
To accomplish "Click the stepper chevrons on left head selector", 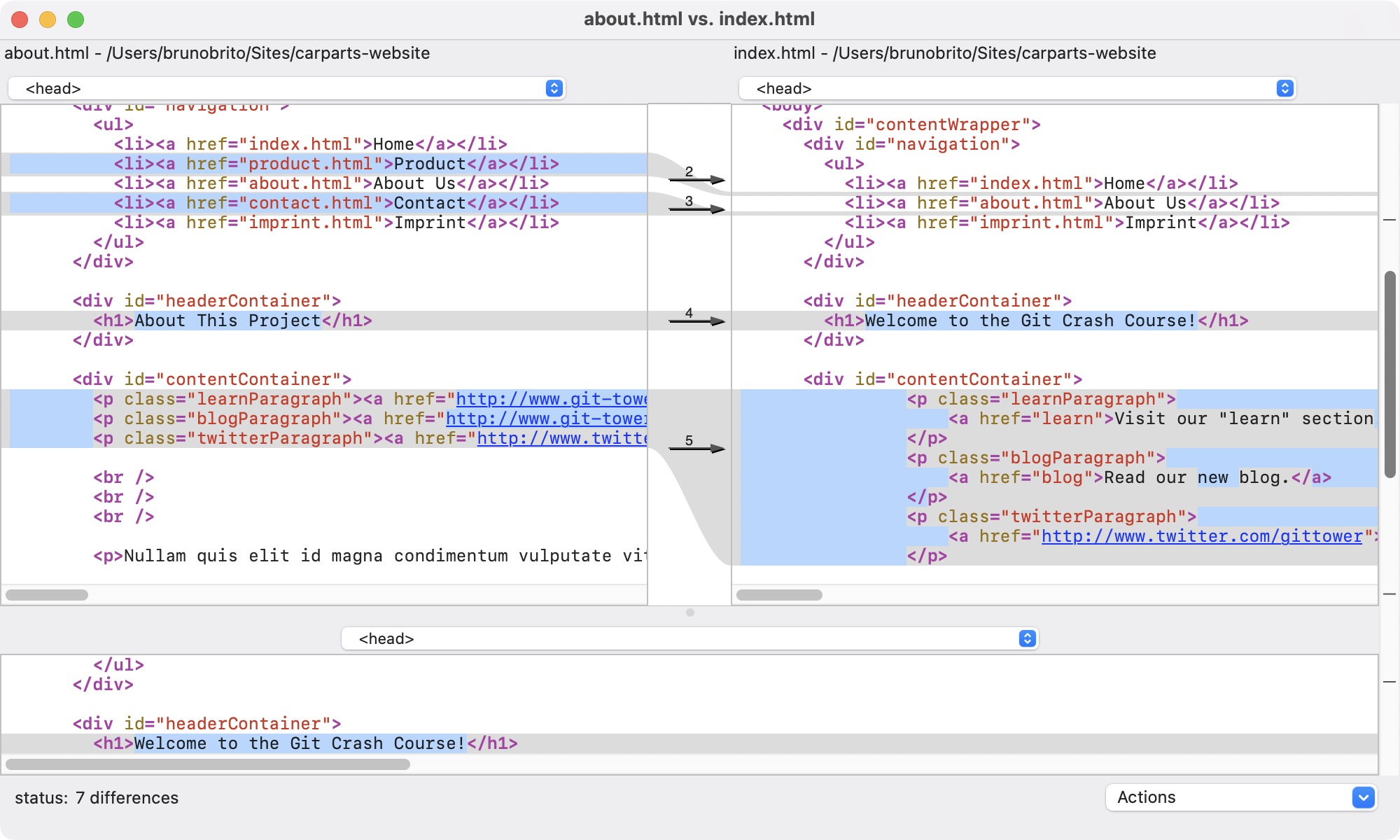I will (x=554, y=88).
